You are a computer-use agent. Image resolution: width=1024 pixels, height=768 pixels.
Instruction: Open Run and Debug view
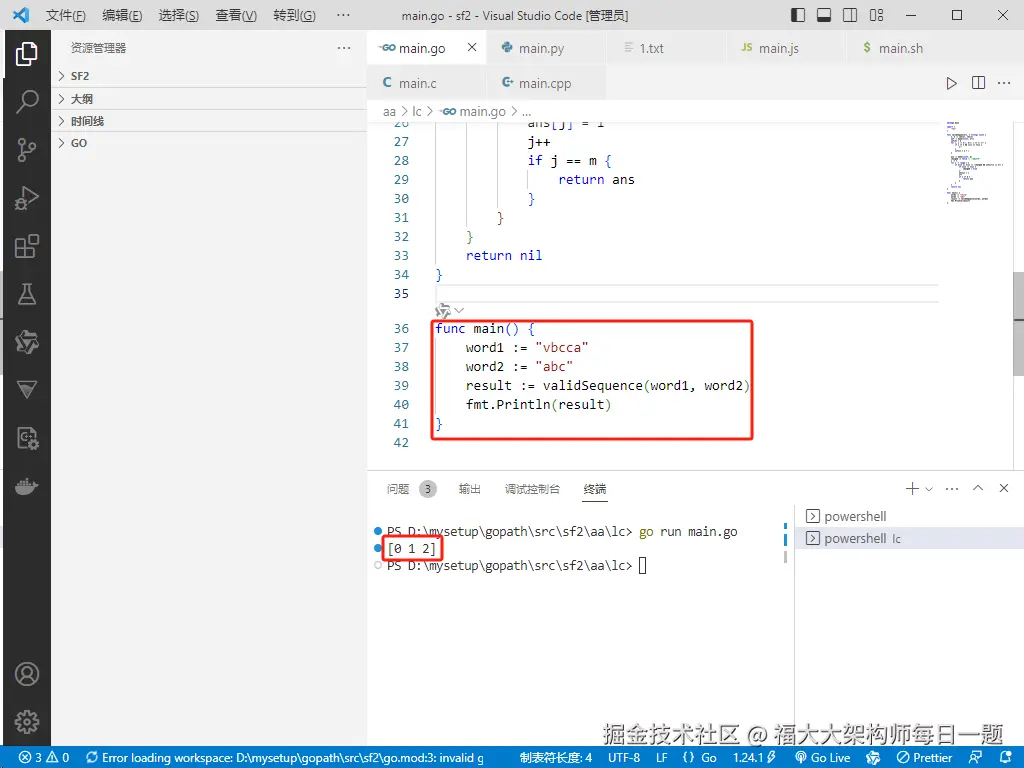[x=27, y=198]
